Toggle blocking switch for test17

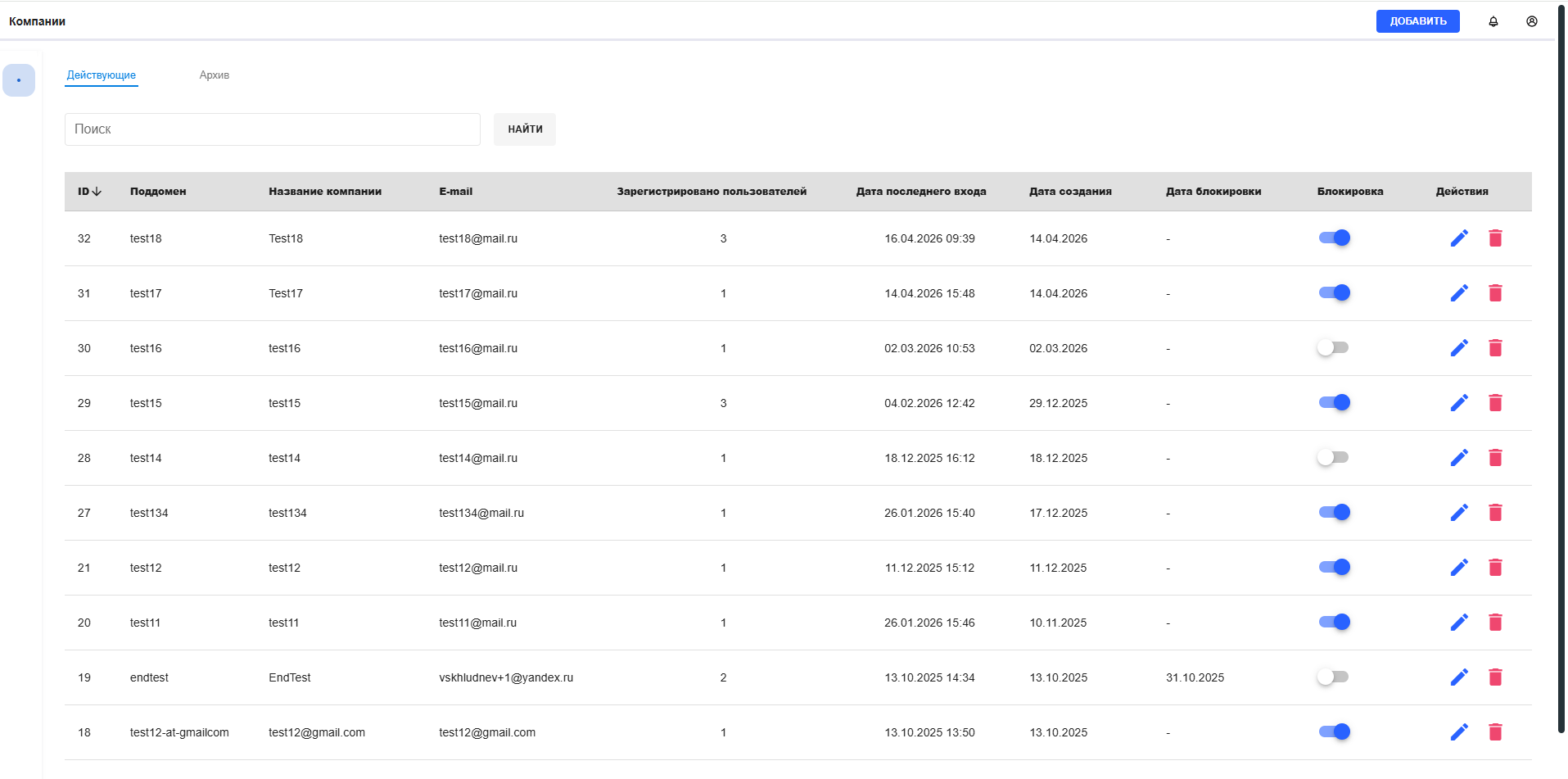(1334, 292)
